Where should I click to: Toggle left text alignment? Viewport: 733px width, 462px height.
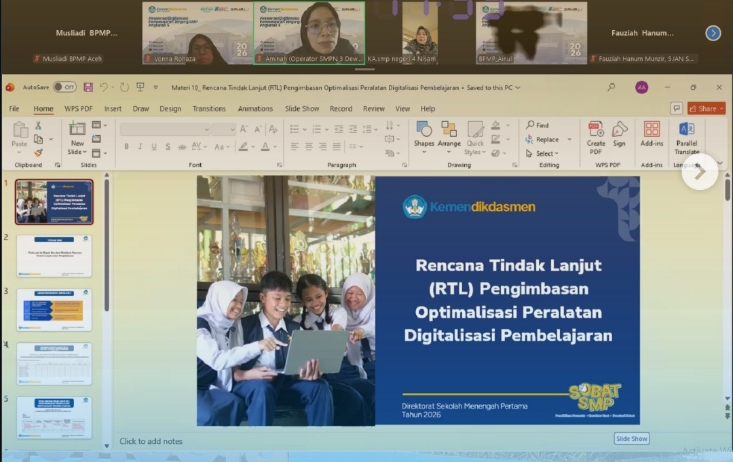[x=295, y=146]
